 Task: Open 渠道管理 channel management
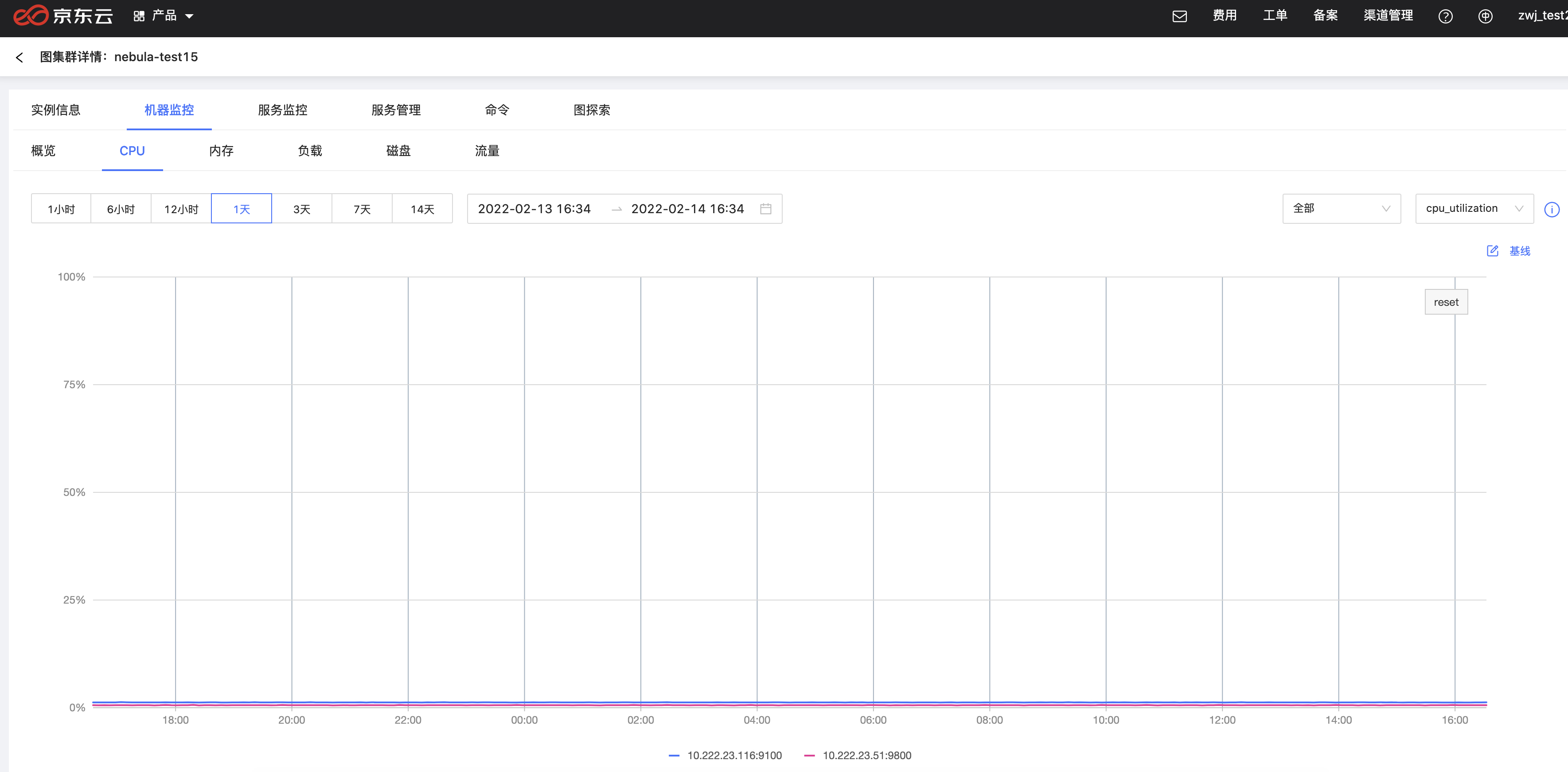[x=1388, y=15]
